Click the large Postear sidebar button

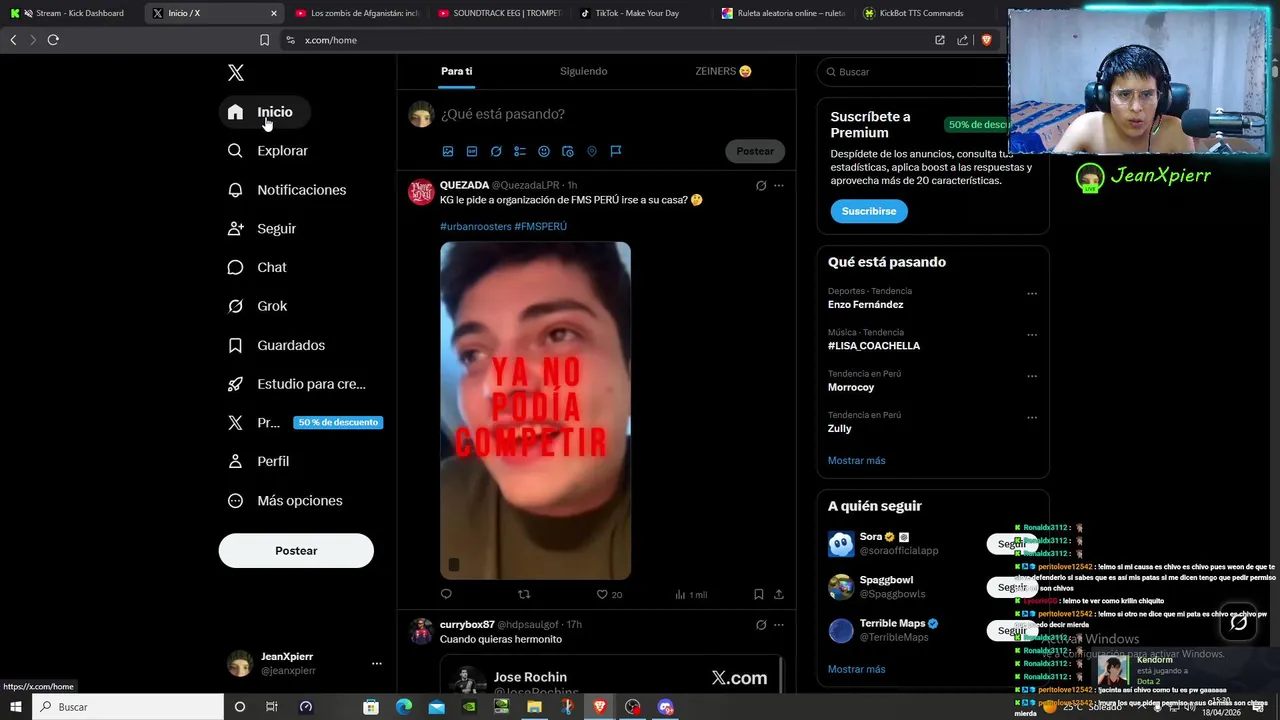coord(296,551)
